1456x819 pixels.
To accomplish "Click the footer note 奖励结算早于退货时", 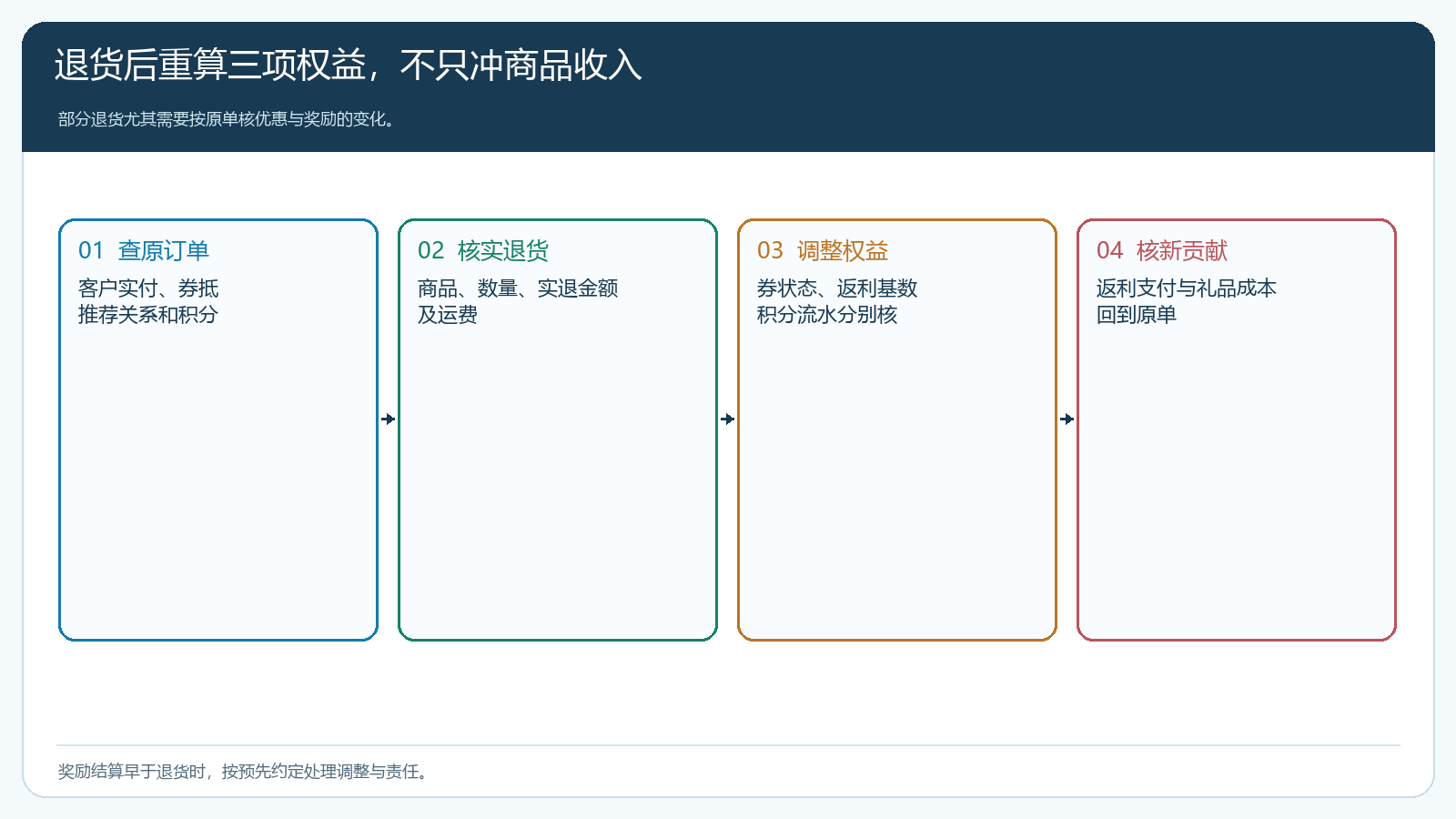I will coord(244,772).
